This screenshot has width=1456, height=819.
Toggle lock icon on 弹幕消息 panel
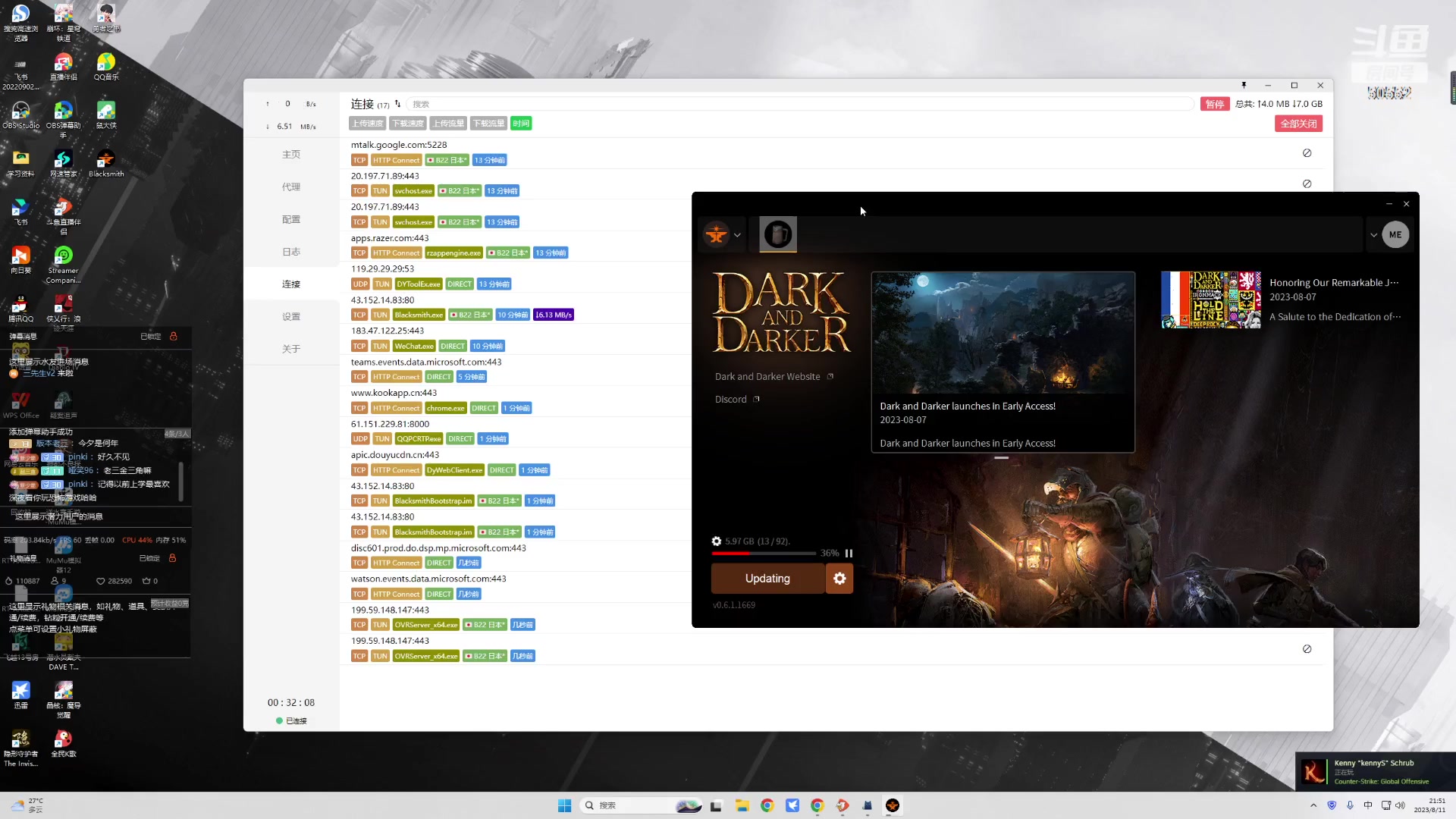pyautogui.click(x=173, y=336)
